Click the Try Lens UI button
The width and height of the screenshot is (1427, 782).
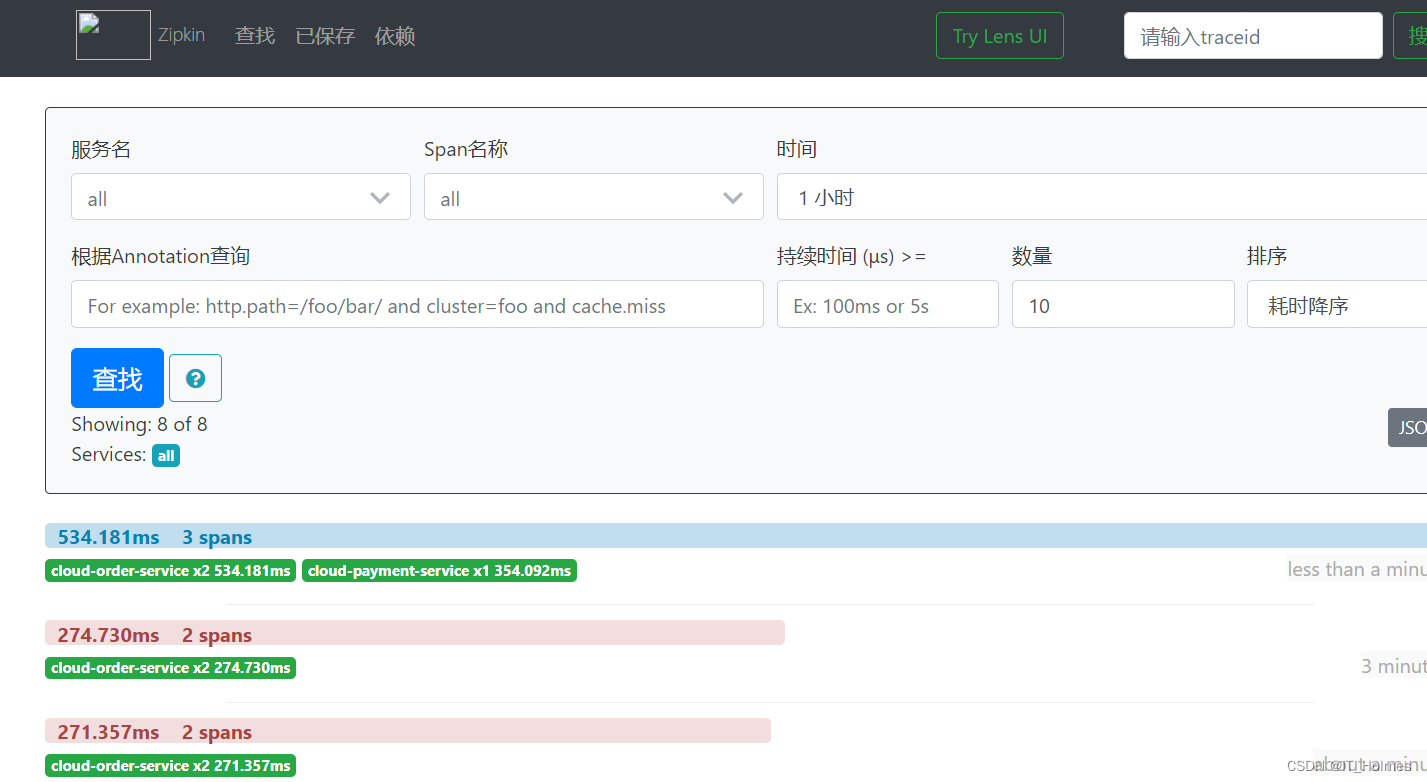point(999,36)
